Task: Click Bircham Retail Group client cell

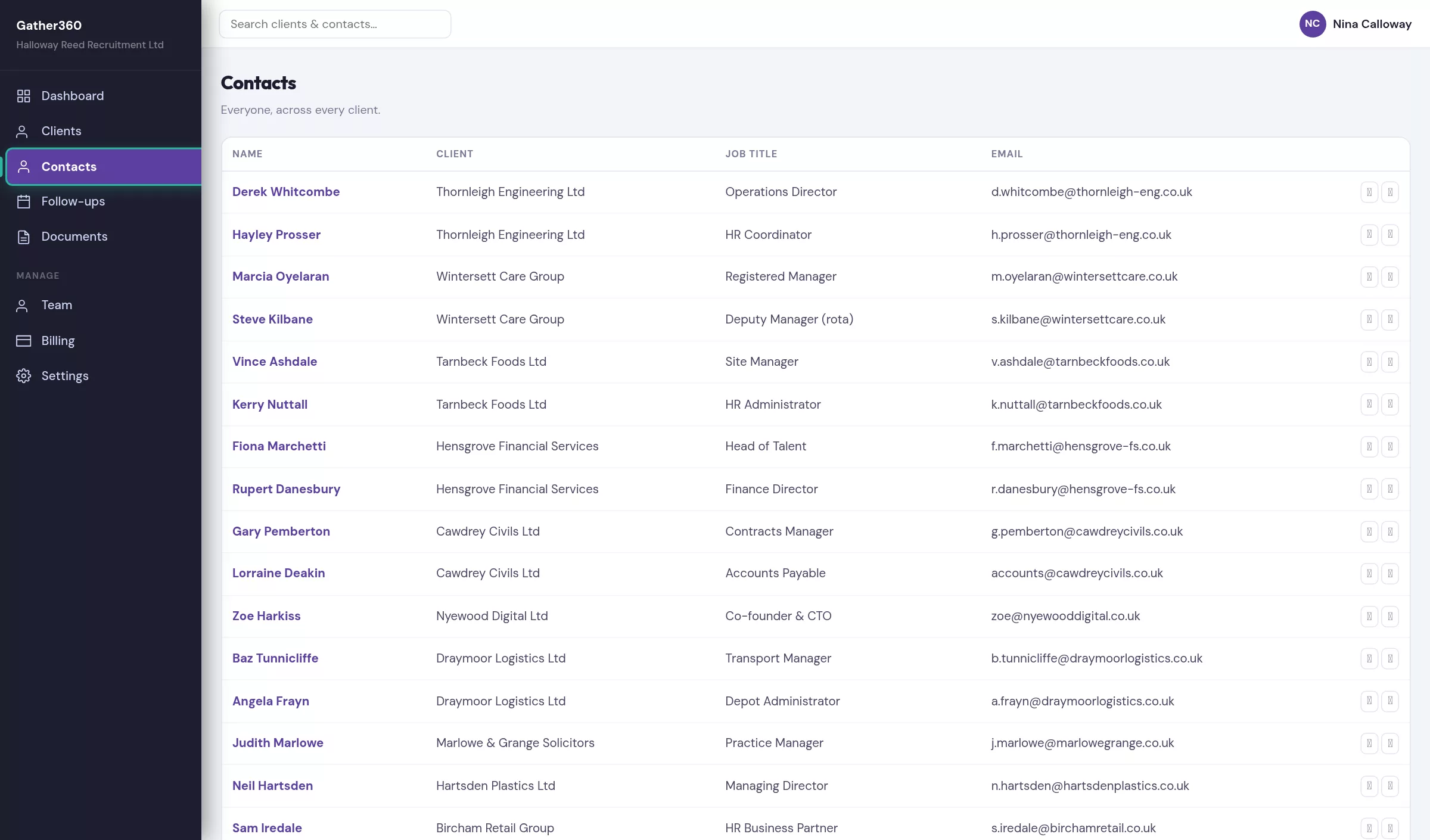Action: 495,828
